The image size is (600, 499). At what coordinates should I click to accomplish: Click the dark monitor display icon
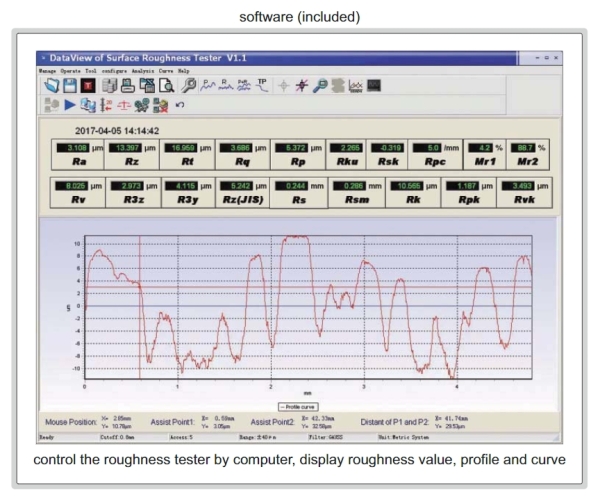coord(374,87)
